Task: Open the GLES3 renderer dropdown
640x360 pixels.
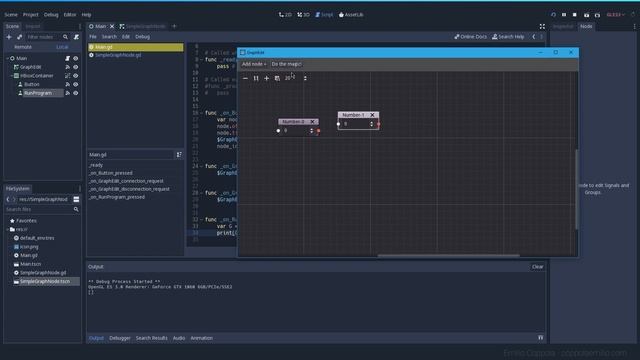Action: pyautogui.click(x=616, y=15)
